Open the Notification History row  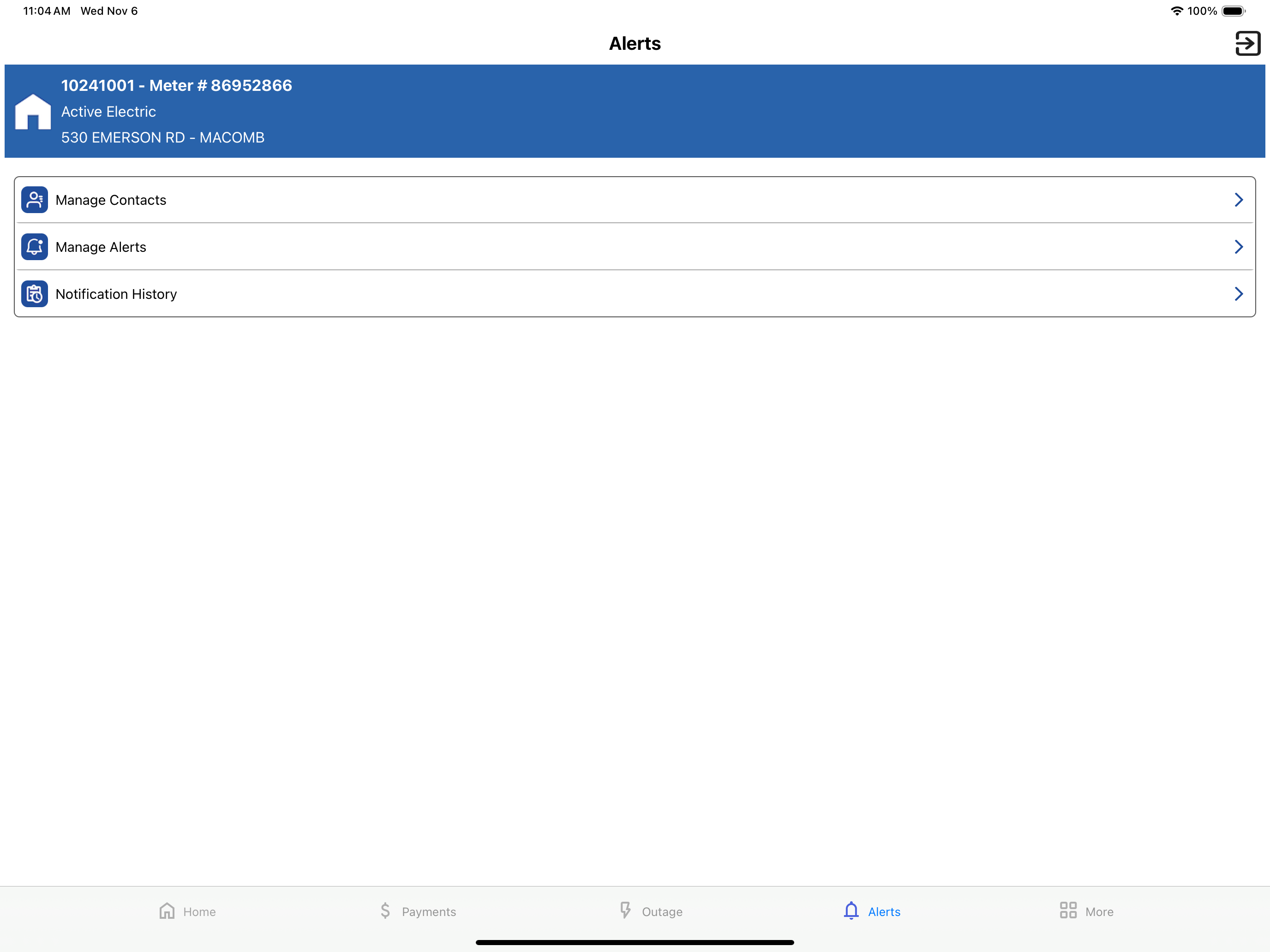pos(635,294)
